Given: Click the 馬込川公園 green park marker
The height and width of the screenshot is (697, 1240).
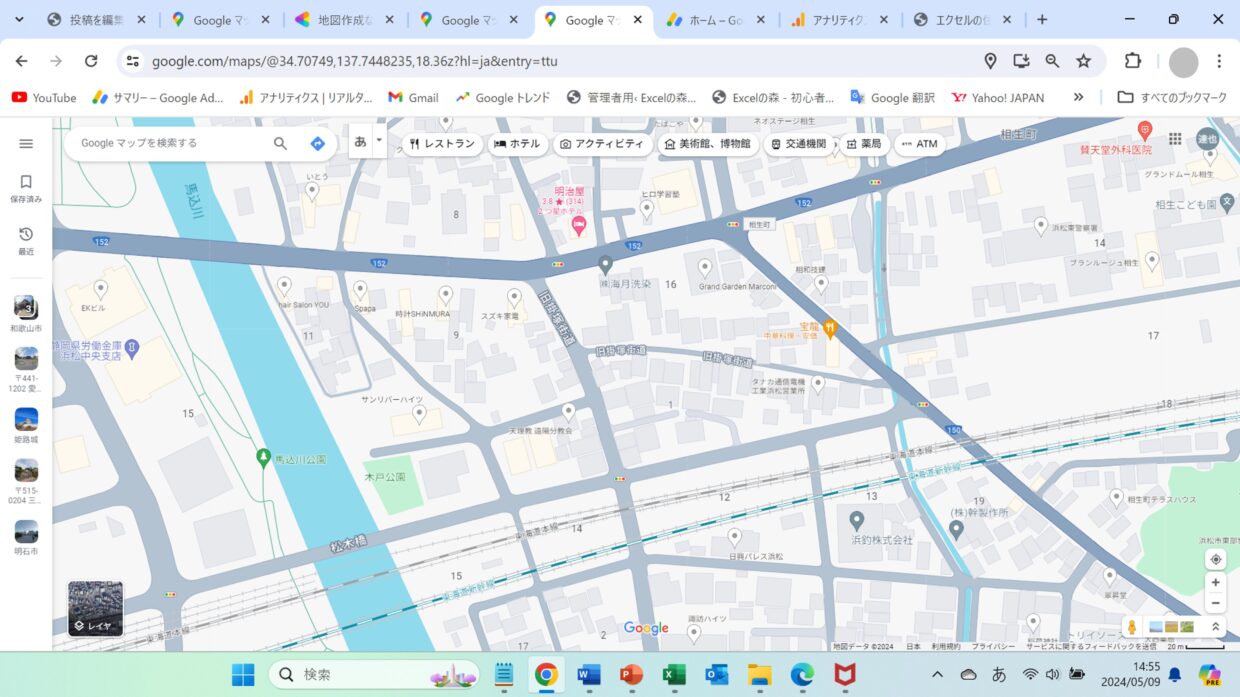Looking at the screenshot, I should click(263, 457).
